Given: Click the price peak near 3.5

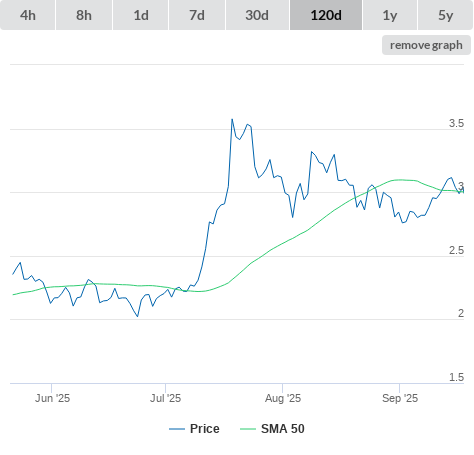Looking at the screenshot, I should click(232, 119).
